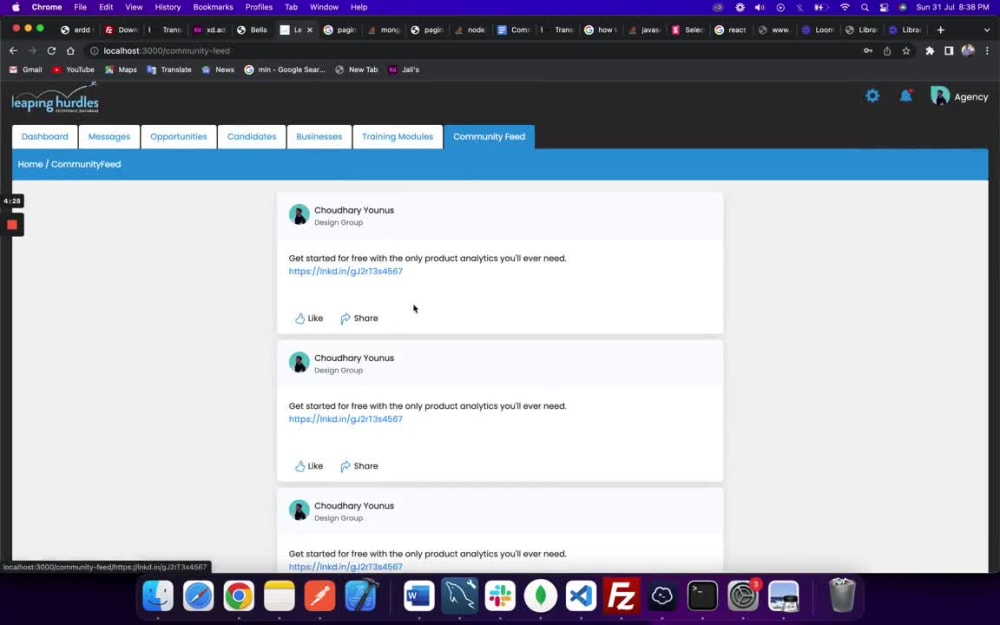Click the Agency profile avatar
The height and width of the screenshot is (625, 1000).
939,96
